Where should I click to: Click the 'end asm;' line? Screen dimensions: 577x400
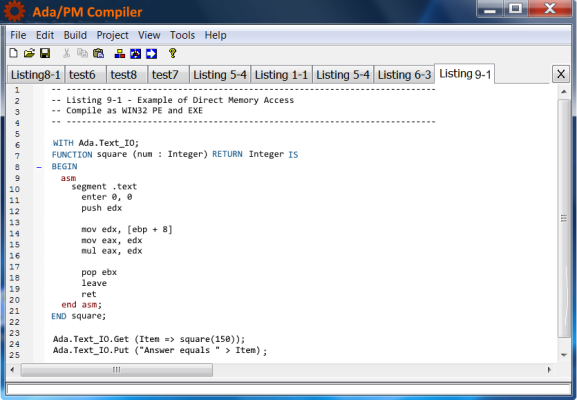[82, 305]
